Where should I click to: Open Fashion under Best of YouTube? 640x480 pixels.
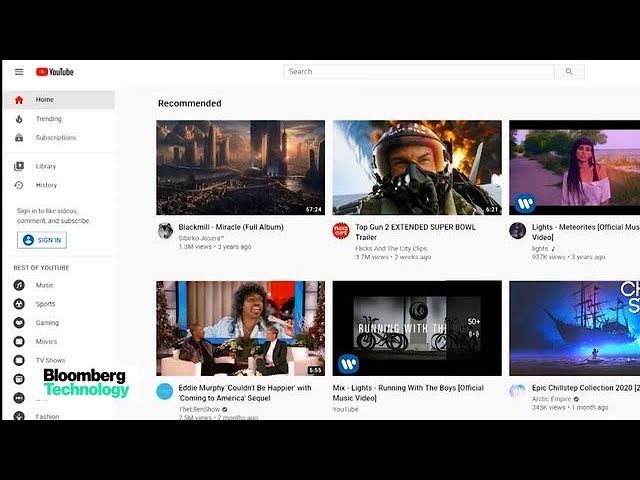[x=47, y=416]
